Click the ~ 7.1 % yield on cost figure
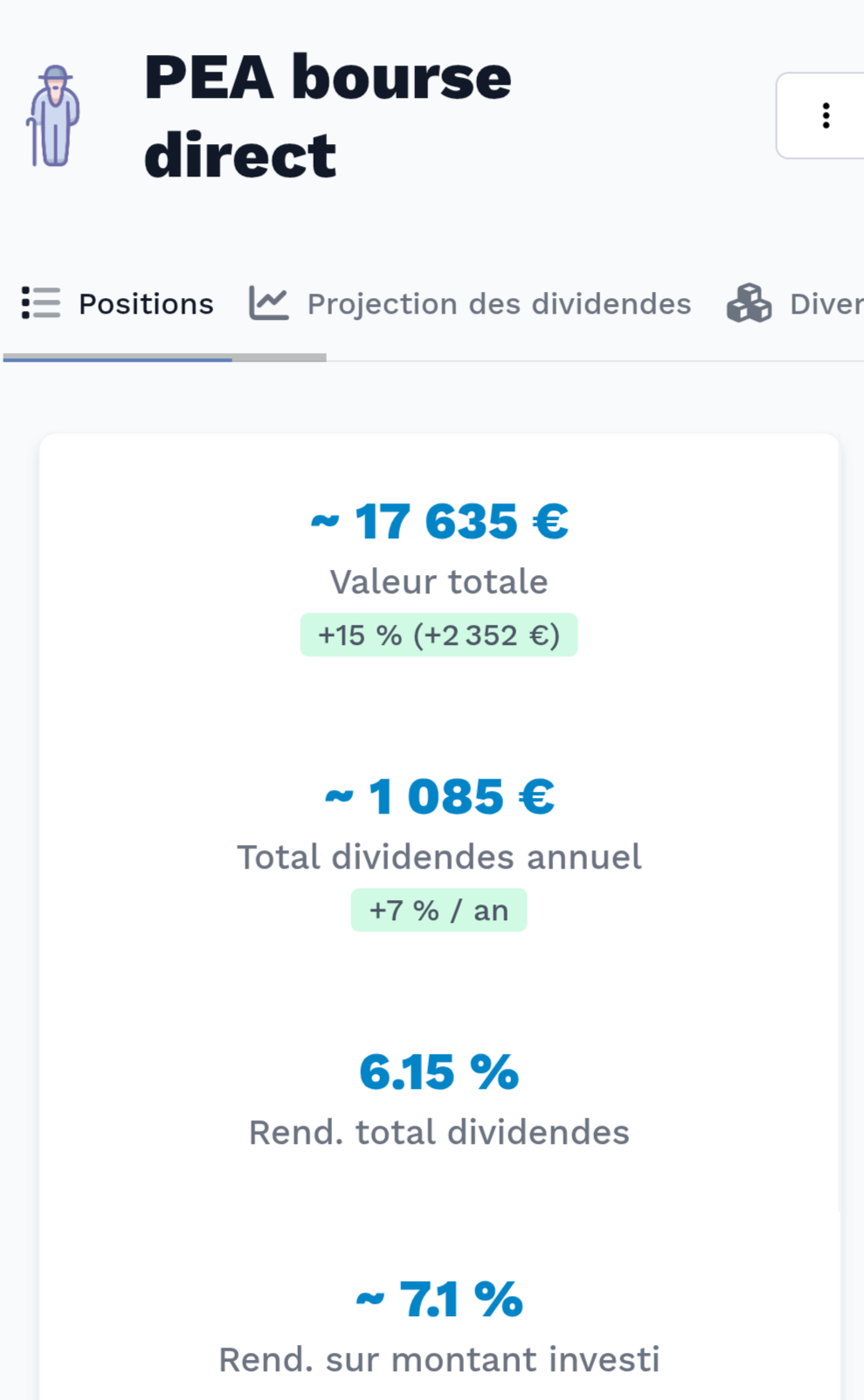The image size is (864, 1400). click(439, 1300)
